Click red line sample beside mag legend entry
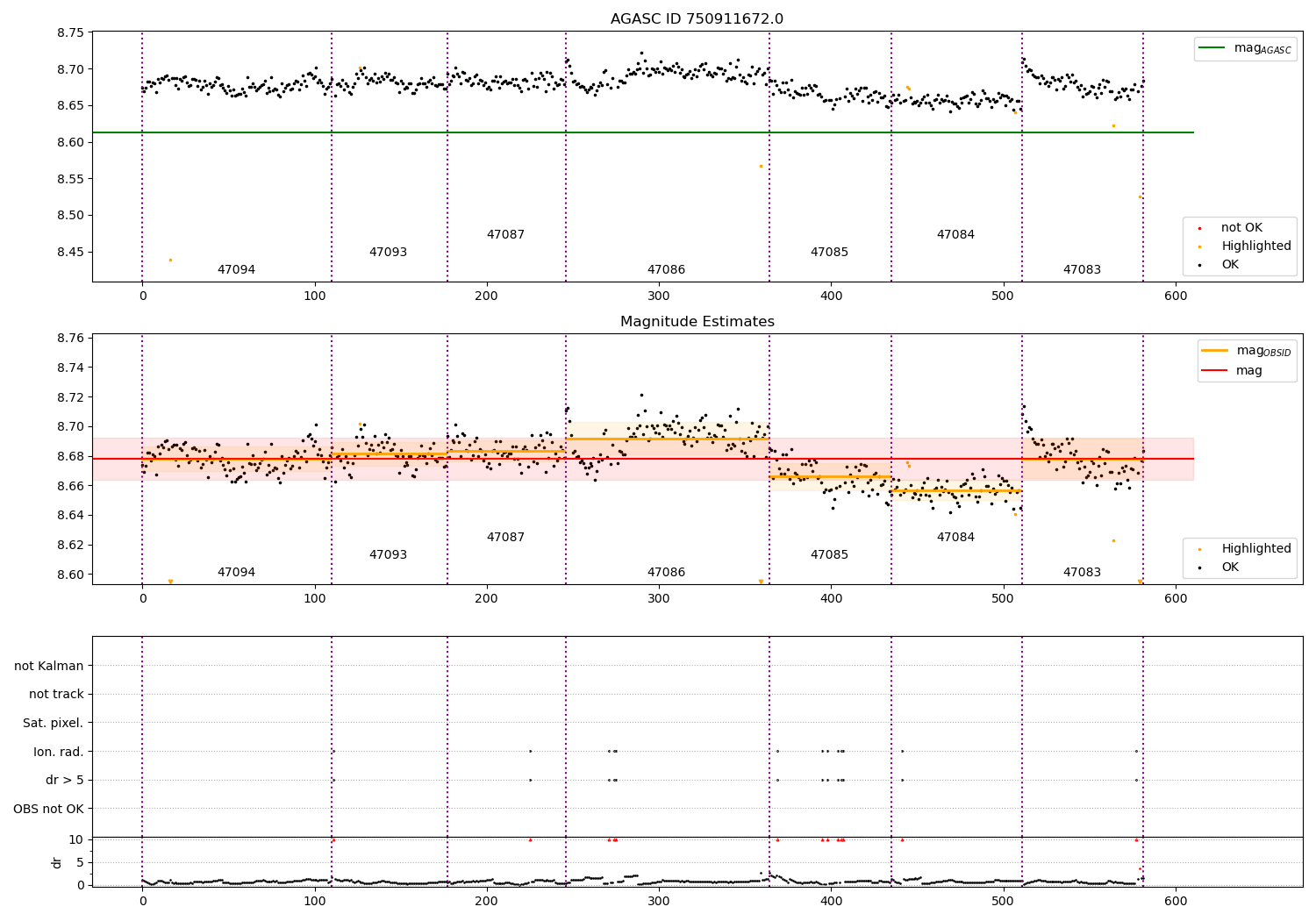This screenshot has height=921, width=1316. tap(1214, 371)
